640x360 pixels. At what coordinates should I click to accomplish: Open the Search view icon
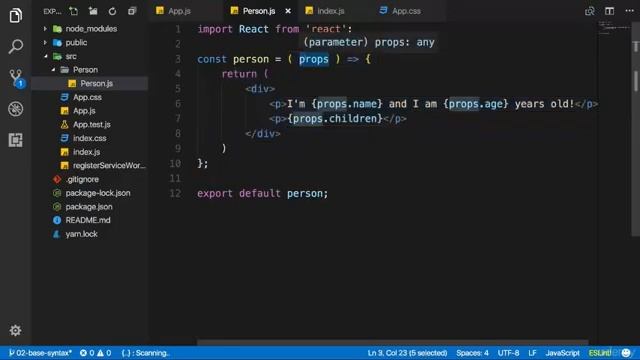click(16, 46)
